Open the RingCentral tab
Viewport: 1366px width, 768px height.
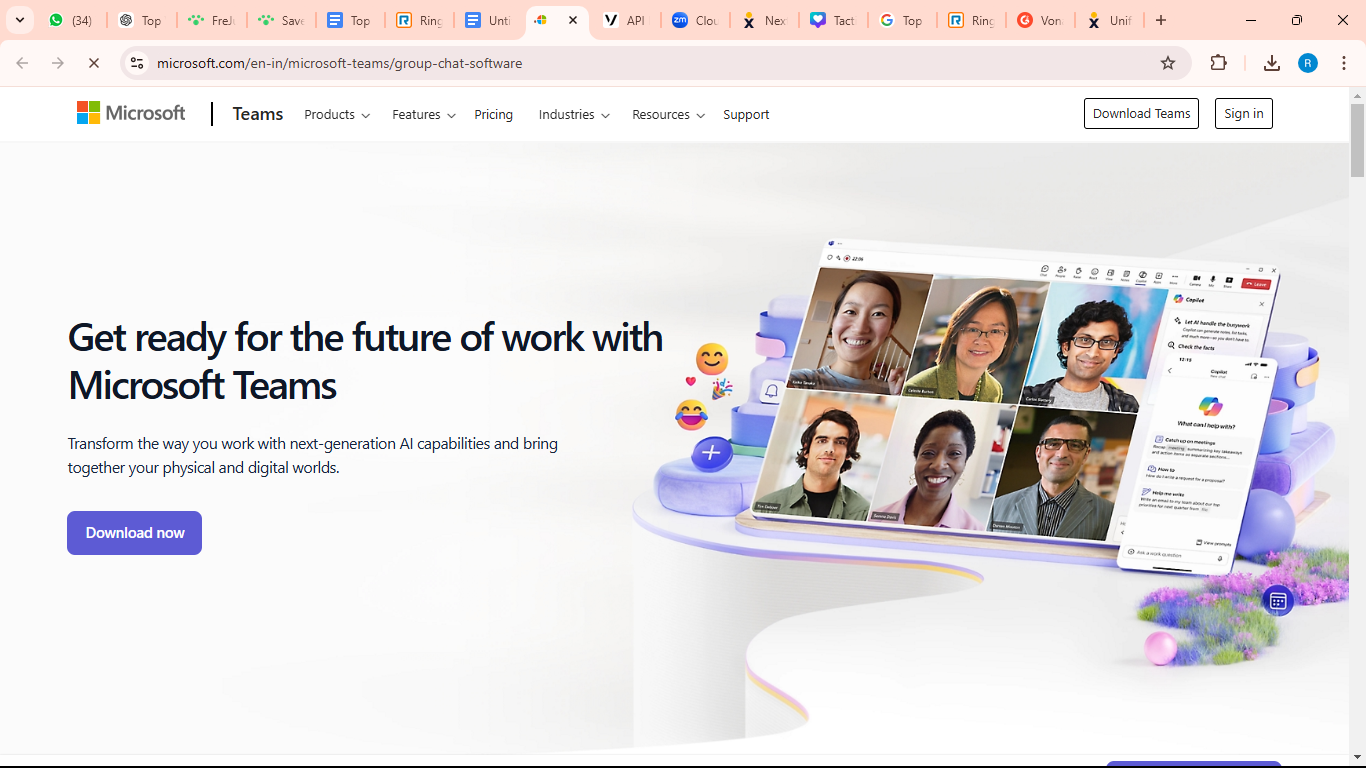point(419,19)
